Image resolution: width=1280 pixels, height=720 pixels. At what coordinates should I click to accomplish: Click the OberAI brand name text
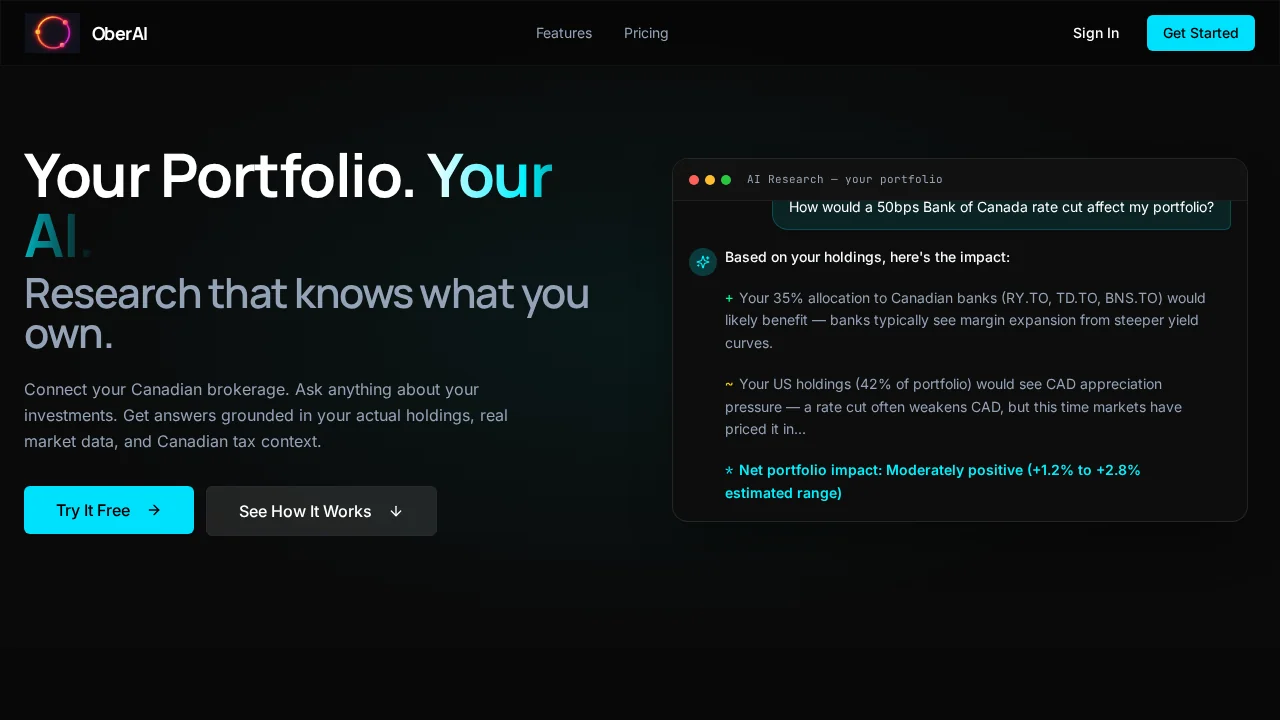[x=119, y=33]
